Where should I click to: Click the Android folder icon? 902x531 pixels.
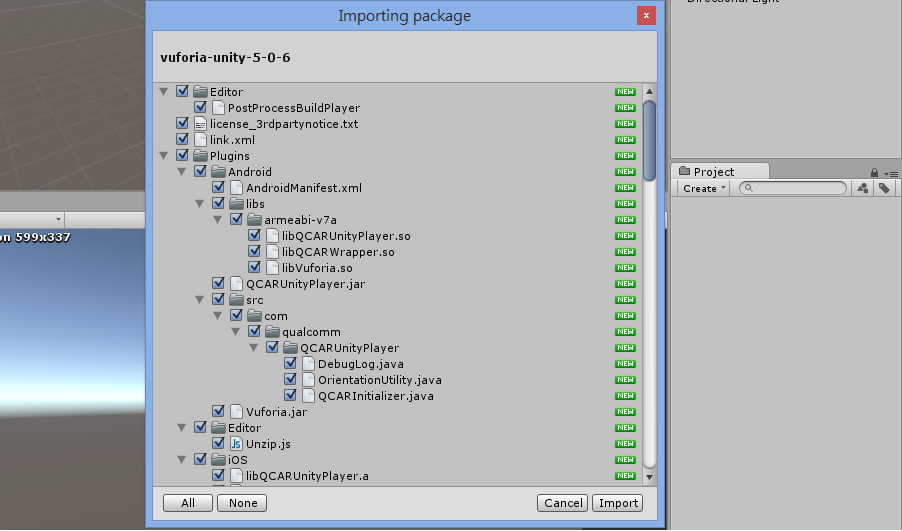pos(218,171)
